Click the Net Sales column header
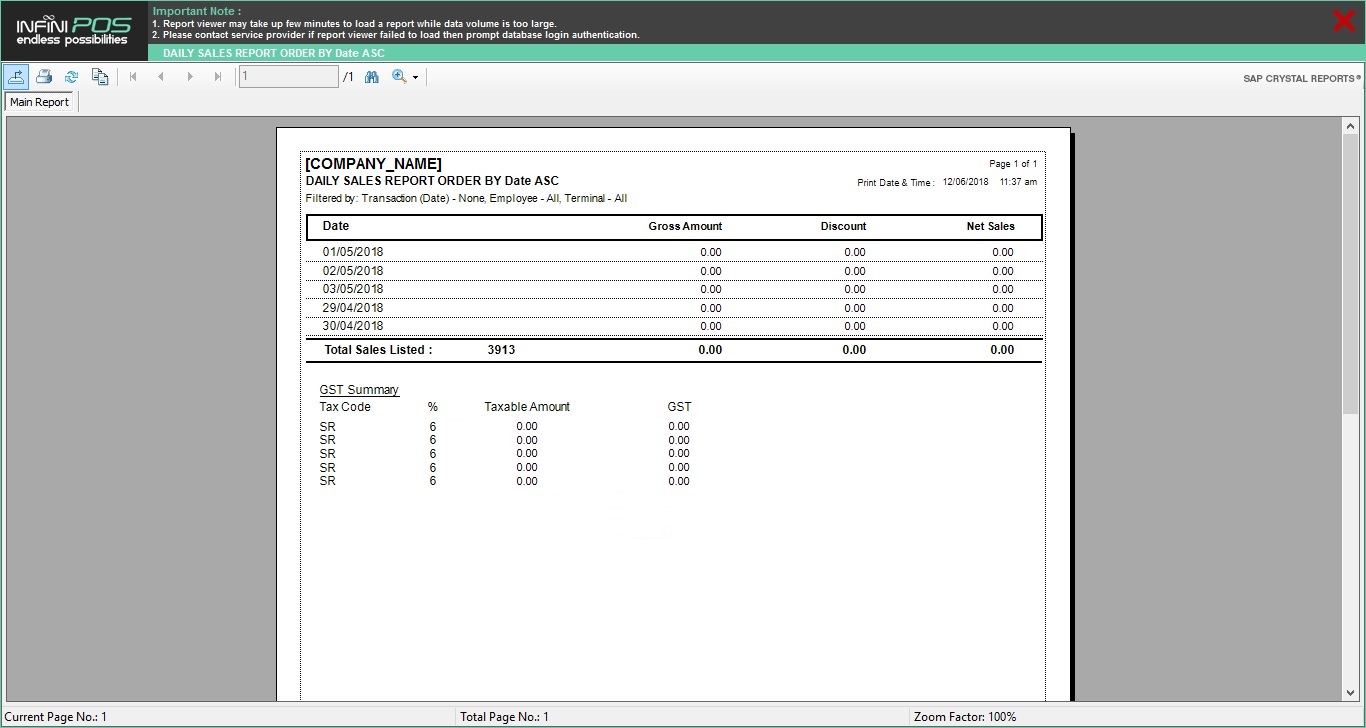The image size is (1366, 728). [990, 227]
